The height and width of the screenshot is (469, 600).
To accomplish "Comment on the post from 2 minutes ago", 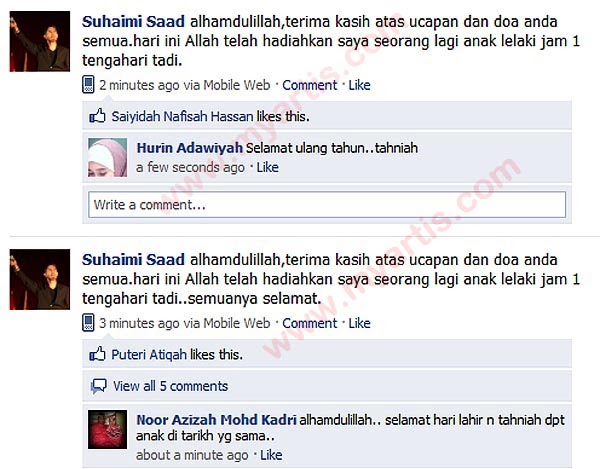I will tap(310, 85).
